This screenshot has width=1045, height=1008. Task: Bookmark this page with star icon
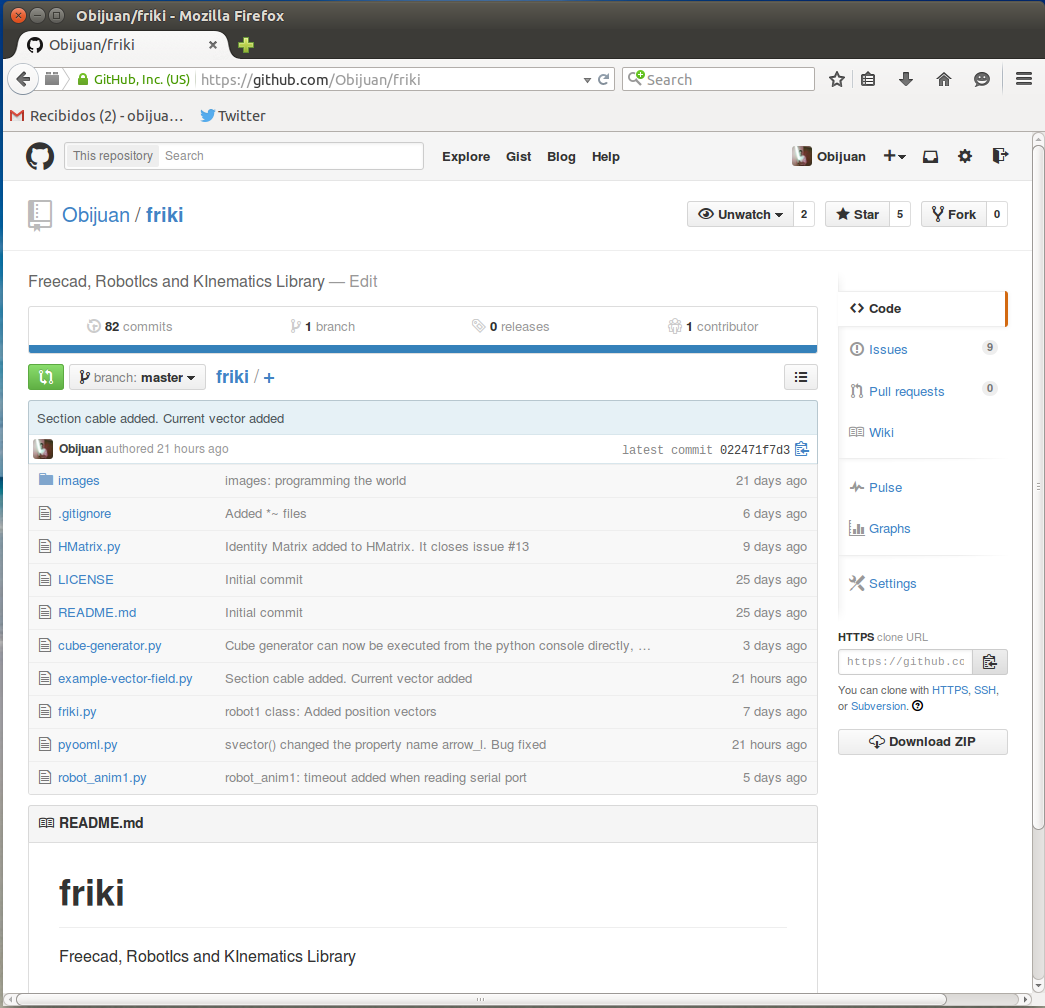(x=837, y=80)
